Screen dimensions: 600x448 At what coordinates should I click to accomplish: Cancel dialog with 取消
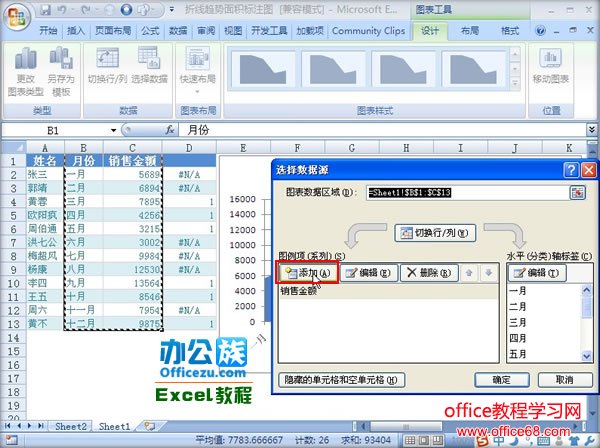click(565, 380)
